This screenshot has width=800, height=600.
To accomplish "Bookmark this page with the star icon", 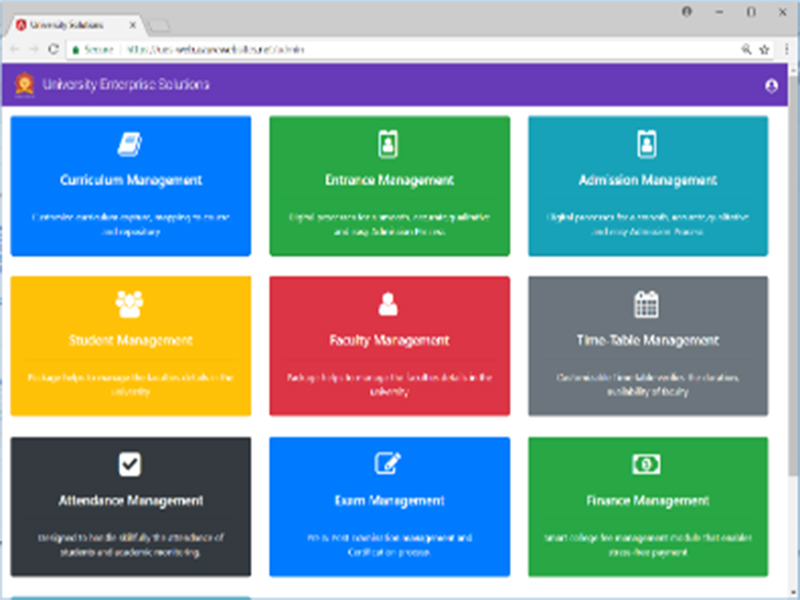I will point(764,48).
